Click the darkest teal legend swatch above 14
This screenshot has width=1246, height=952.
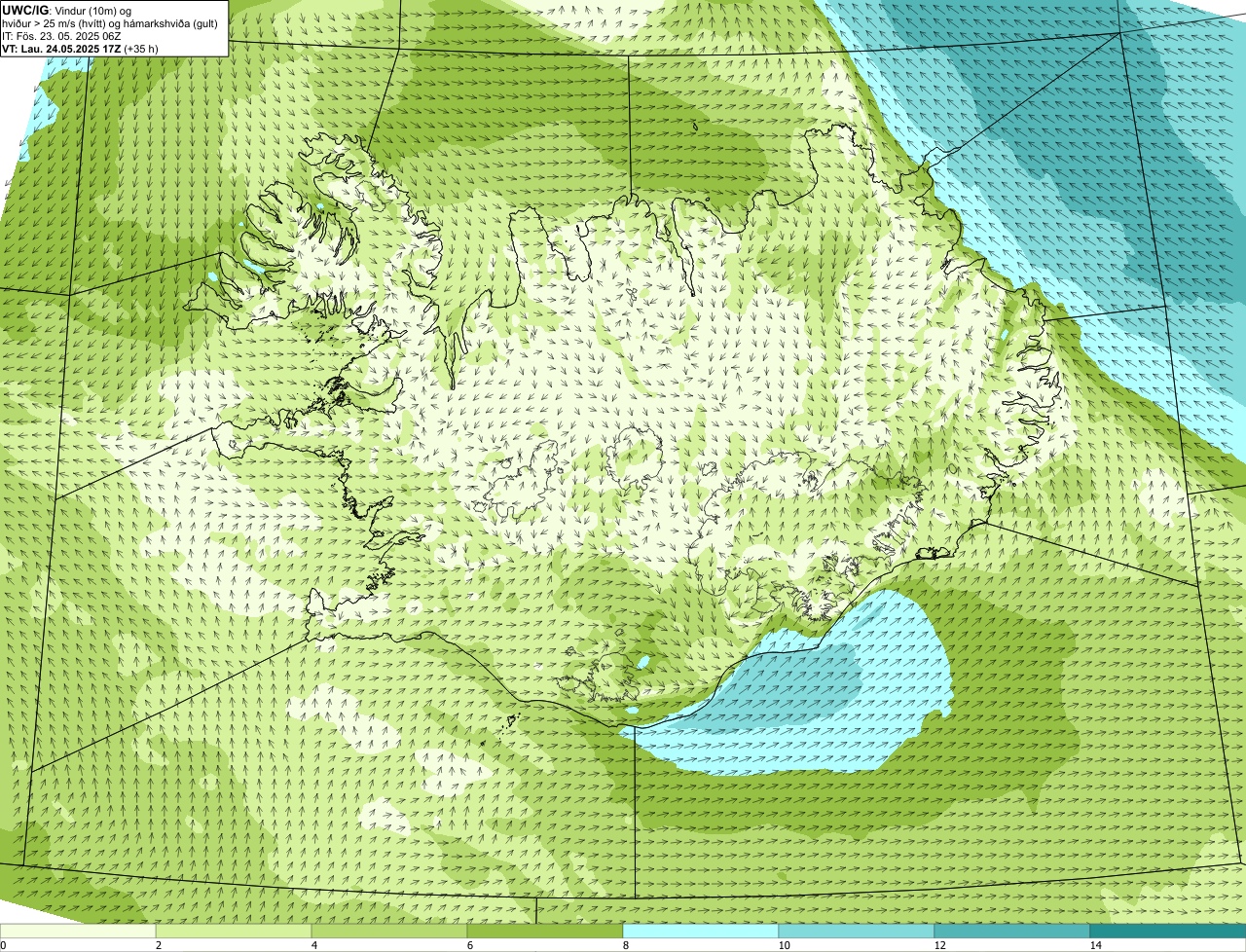[1168, 932]
